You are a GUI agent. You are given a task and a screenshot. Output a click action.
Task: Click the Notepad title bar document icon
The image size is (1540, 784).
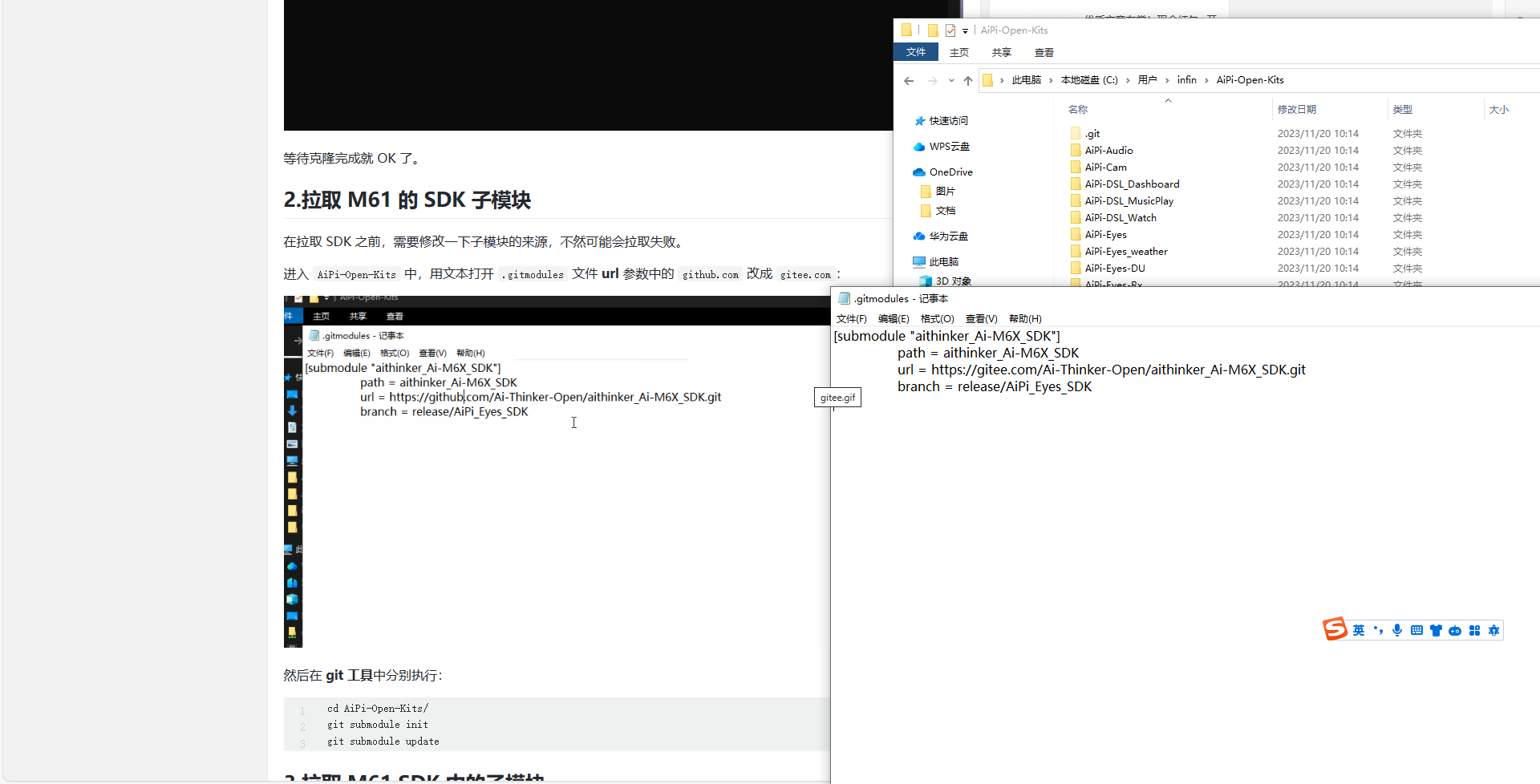844,298
